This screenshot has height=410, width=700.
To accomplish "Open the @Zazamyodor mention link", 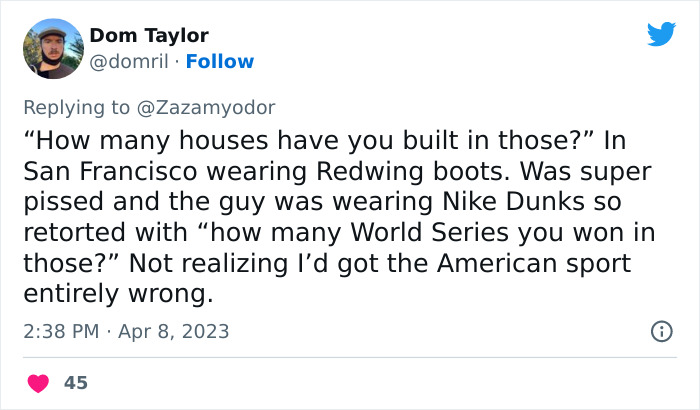I will (206, 108).
